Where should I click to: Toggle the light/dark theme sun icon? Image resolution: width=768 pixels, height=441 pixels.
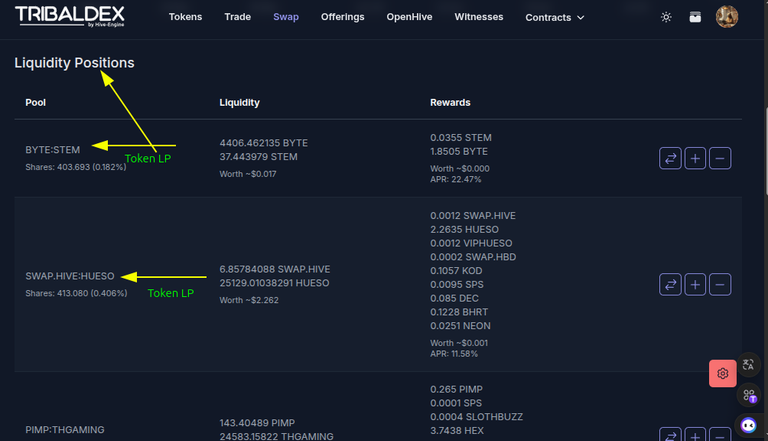pyautogui.click(x=666, y=17)
